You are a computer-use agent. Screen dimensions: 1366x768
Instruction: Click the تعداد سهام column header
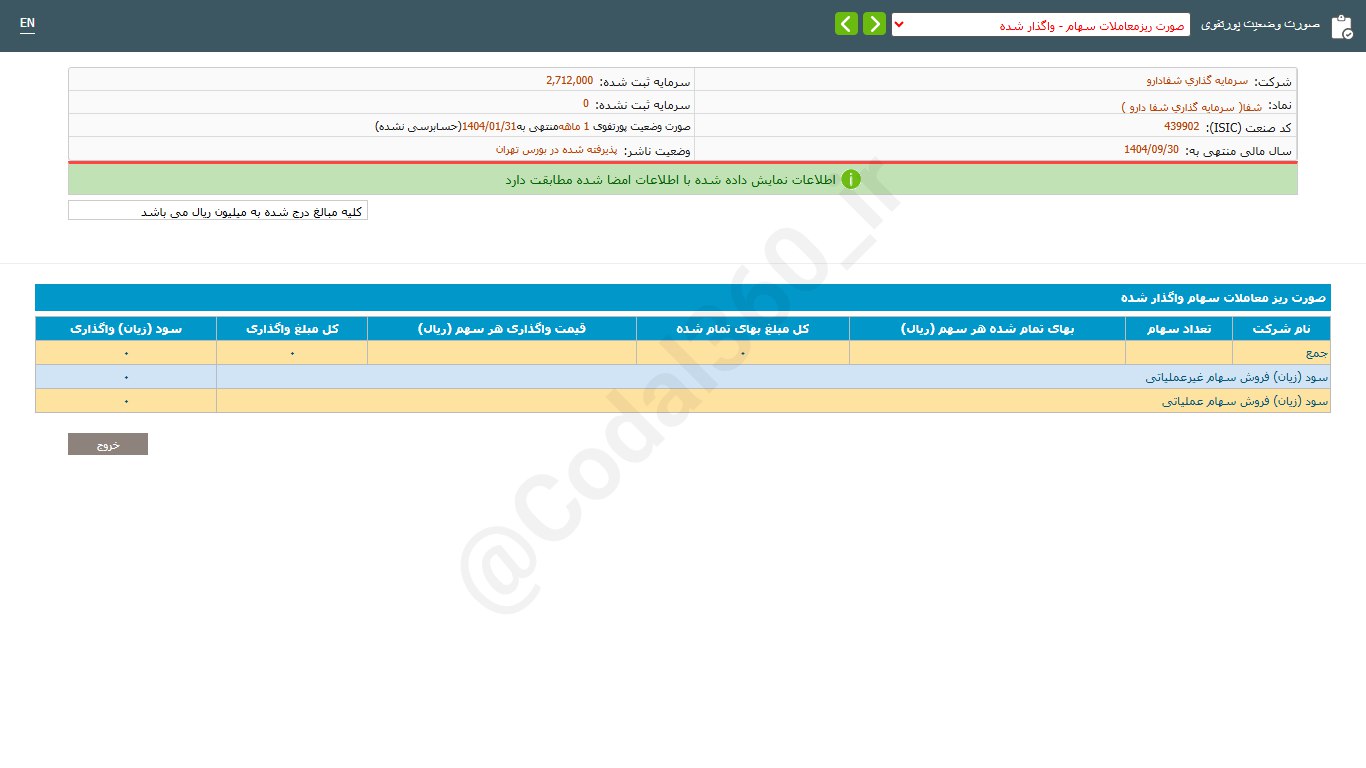click(x=1178, y=329)
